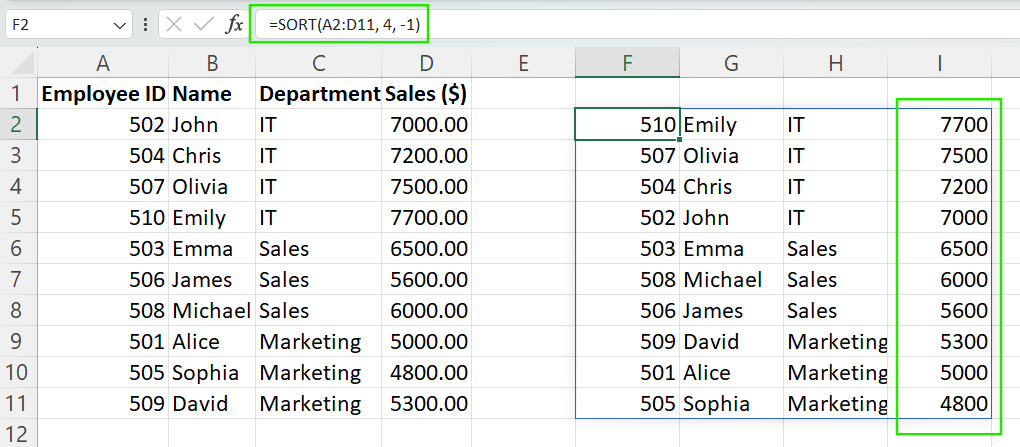The height and width of the screenshot is (447, 1020).
Task: Click cell with '502' in column A
Action: point(103,124)
